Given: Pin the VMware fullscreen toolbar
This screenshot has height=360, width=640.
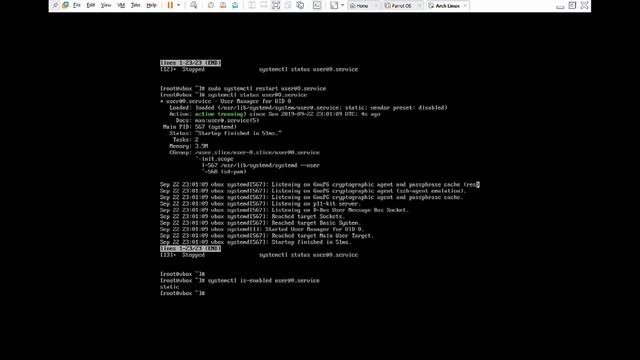Looking at the screenshot, I should click(x=55, y=5).
